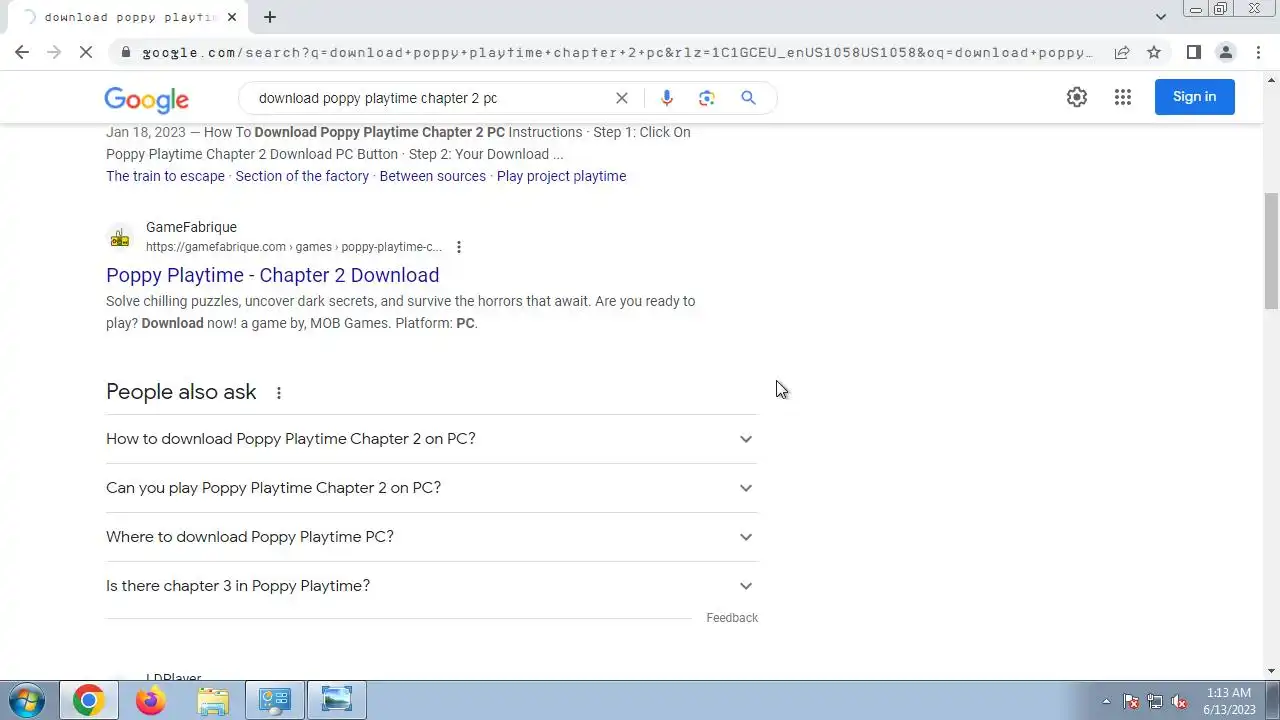Open the tab search dropdown arrow

(x=1160, y=17)
